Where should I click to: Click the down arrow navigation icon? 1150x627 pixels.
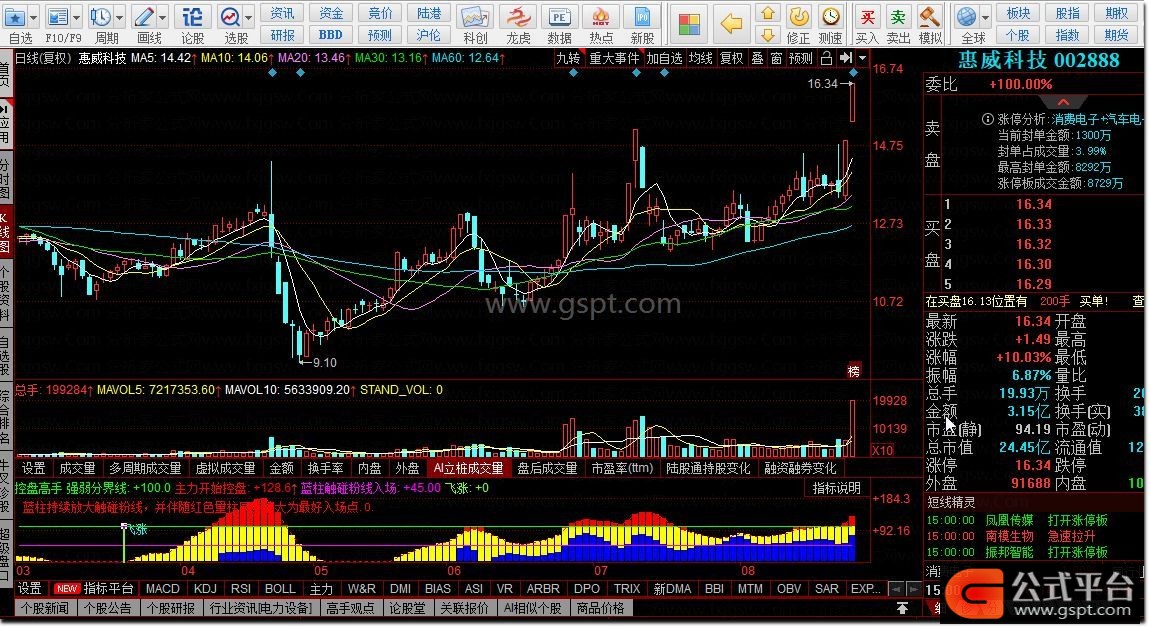(x=767, y=34)
